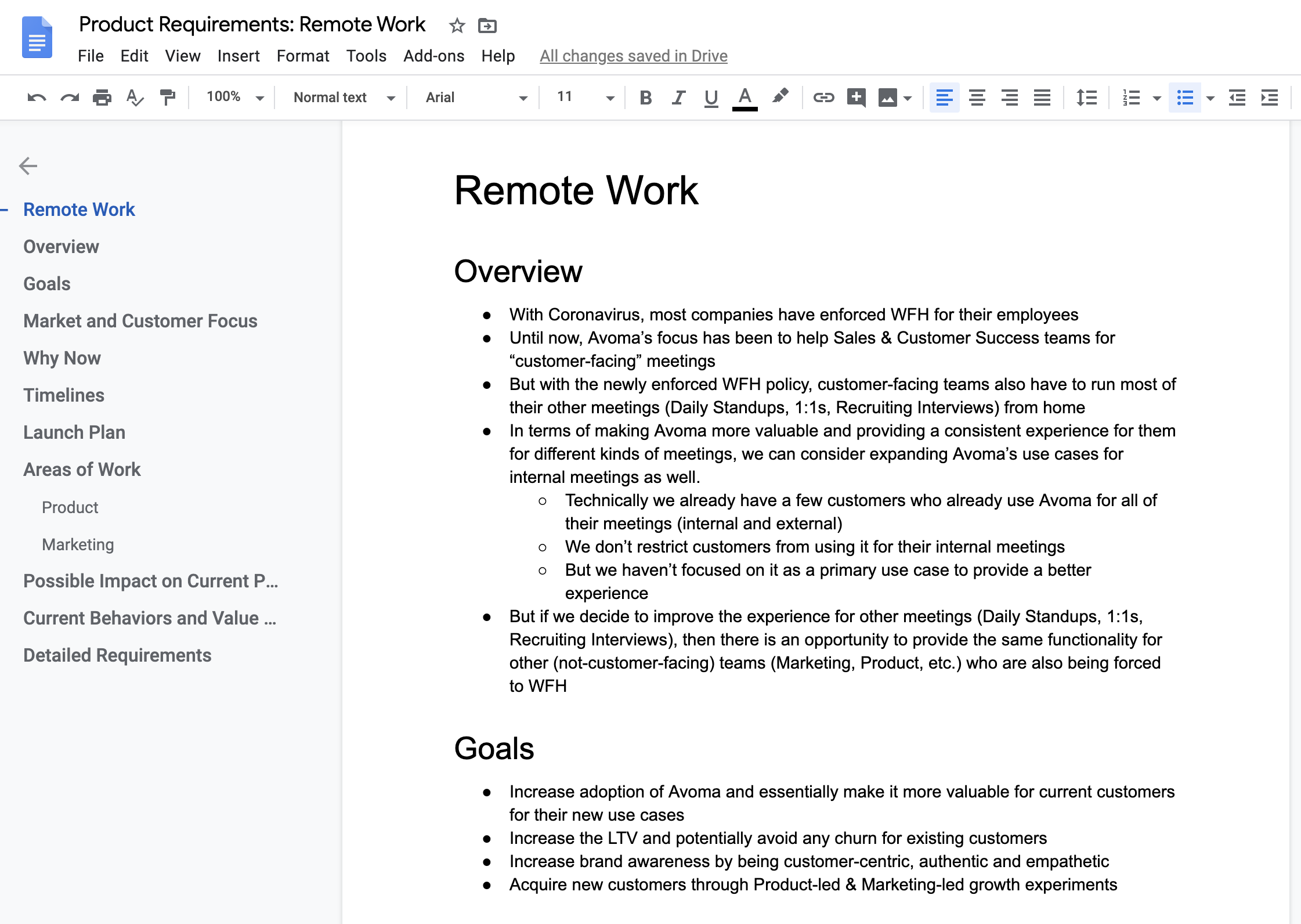Open Possible Impact on Current P… outline item
This screenshot has height=924, width=1301.
coord(150,581)
